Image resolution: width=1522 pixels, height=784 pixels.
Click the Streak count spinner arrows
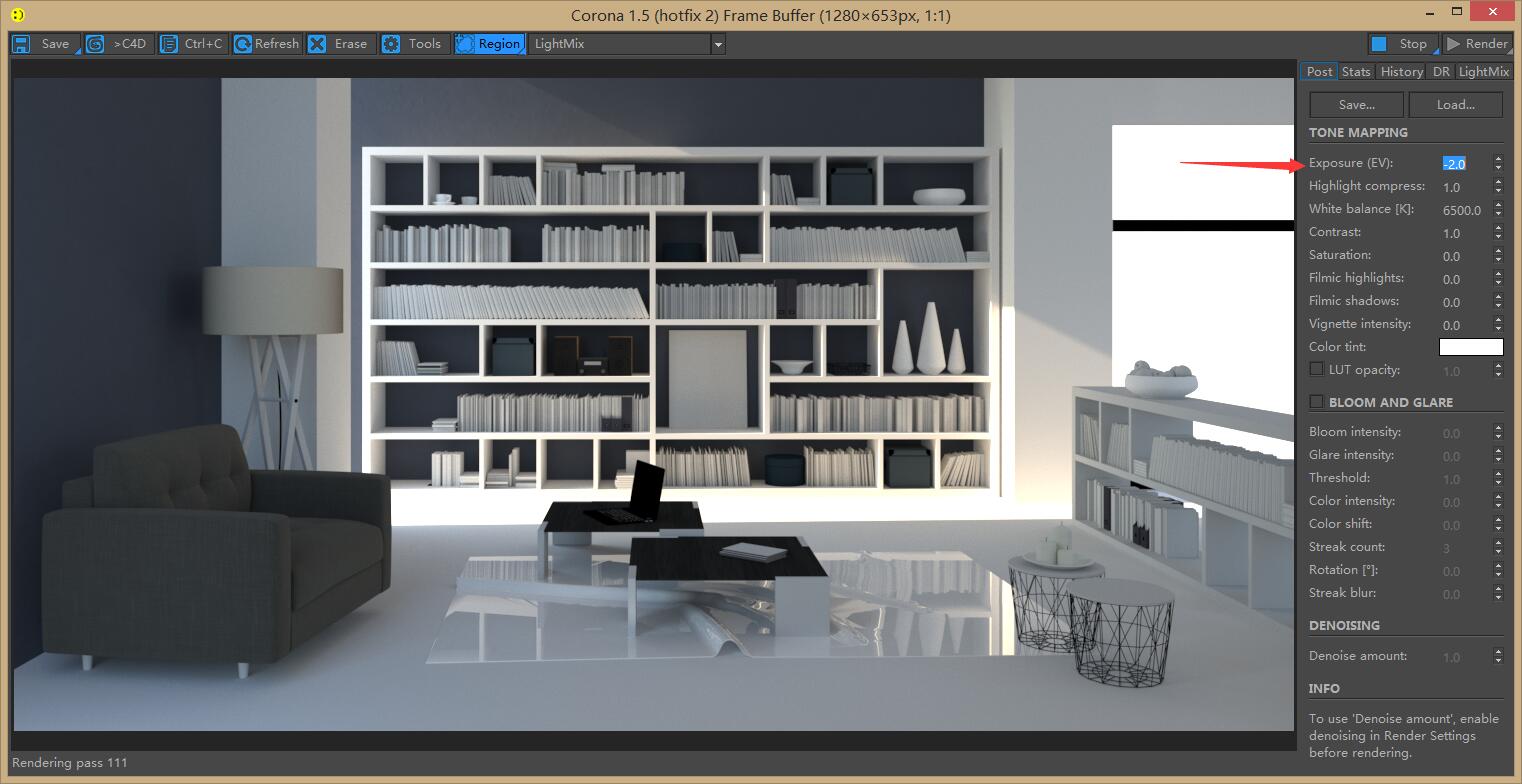pos(1498,548)
